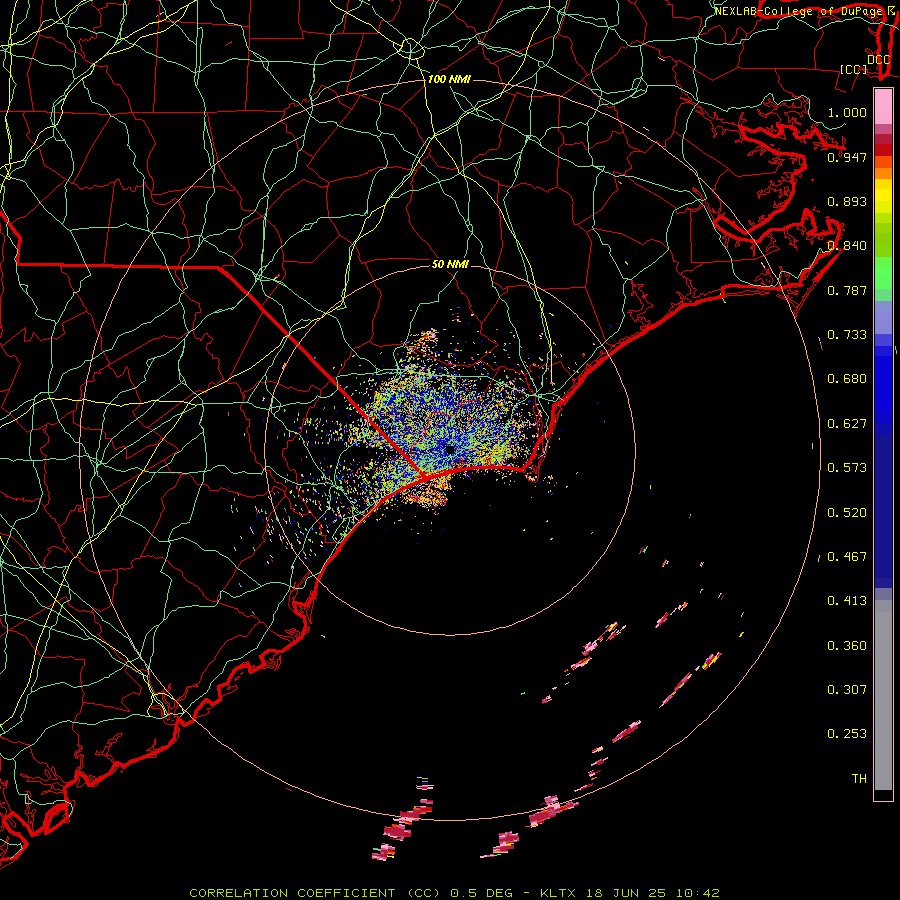Viewport: 900px width, 900px height.
Task: Click the Correlation Coefficient product caption
Action: point(455,893)
